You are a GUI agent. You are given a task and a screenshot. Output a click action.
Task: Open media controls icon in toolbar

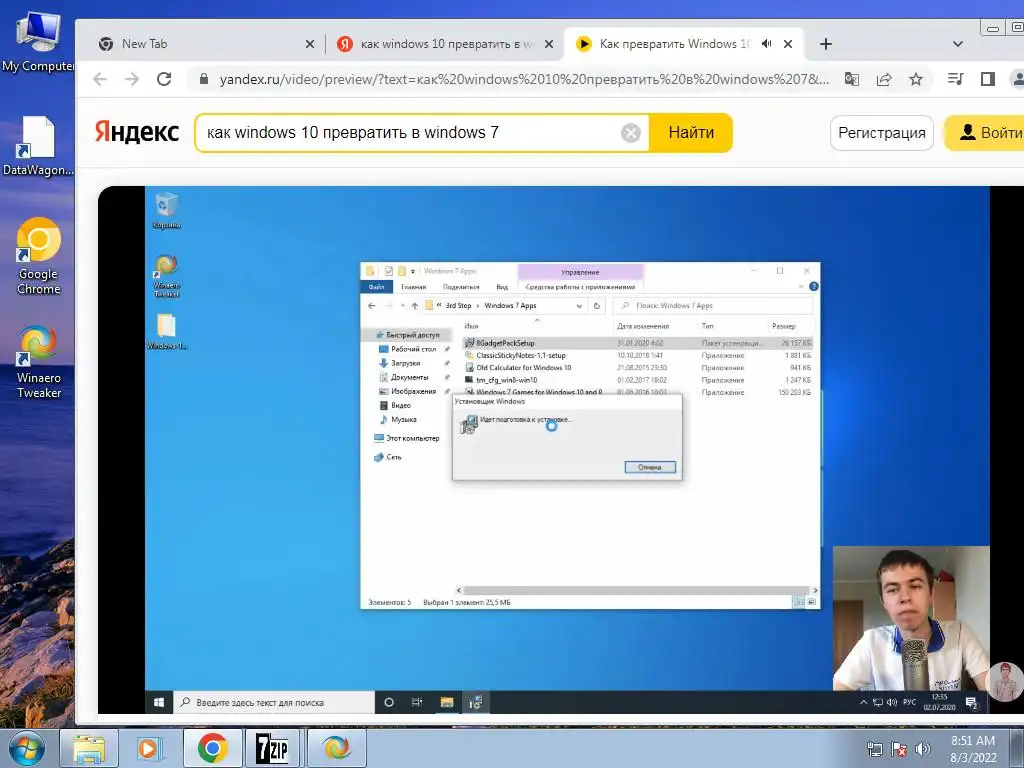pyautogui.click(x=955, y=79)
